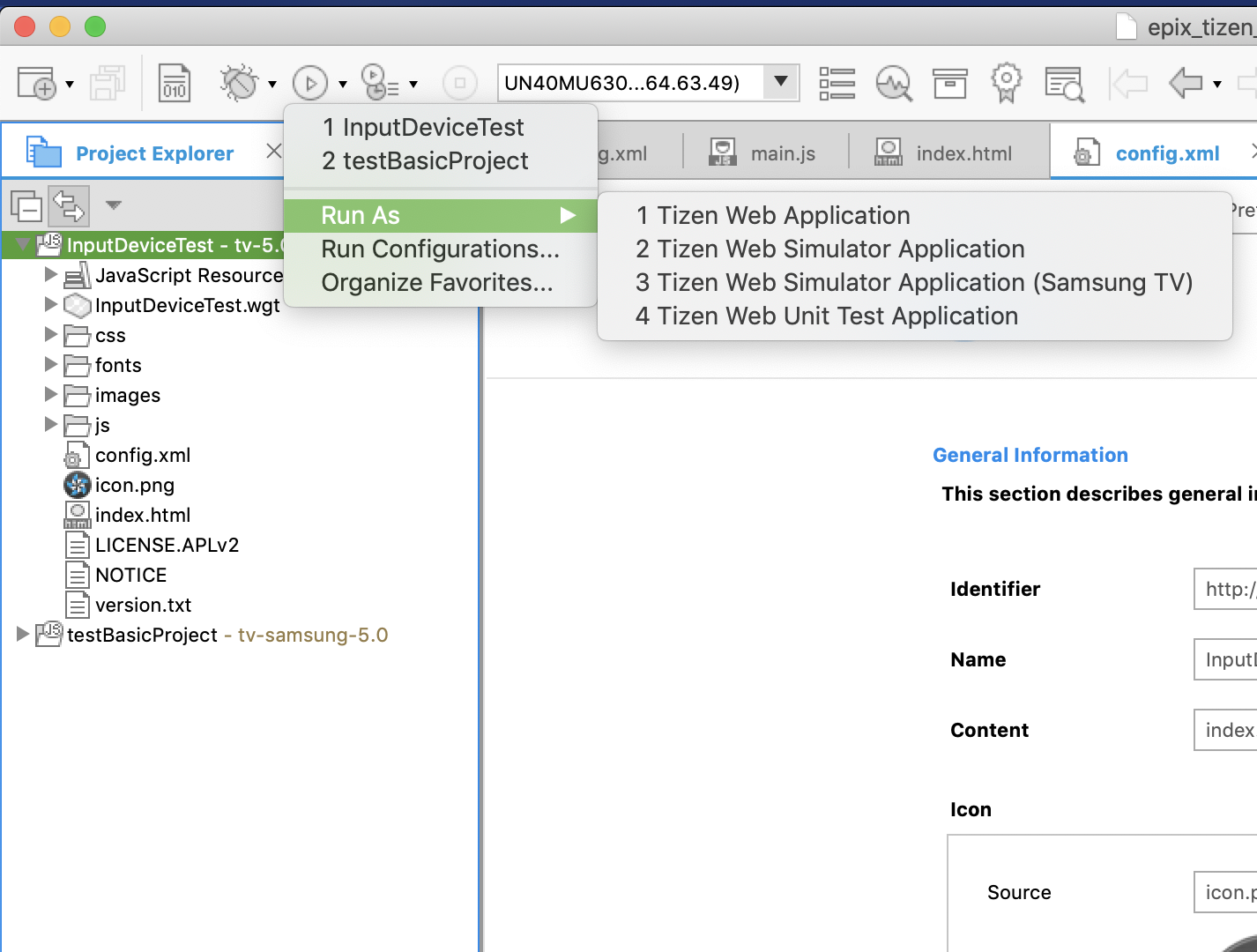Expand the testBasicProject node
Image resolution: width=1257 pixels, height=952 pixels.
click(x=23, y=634)
